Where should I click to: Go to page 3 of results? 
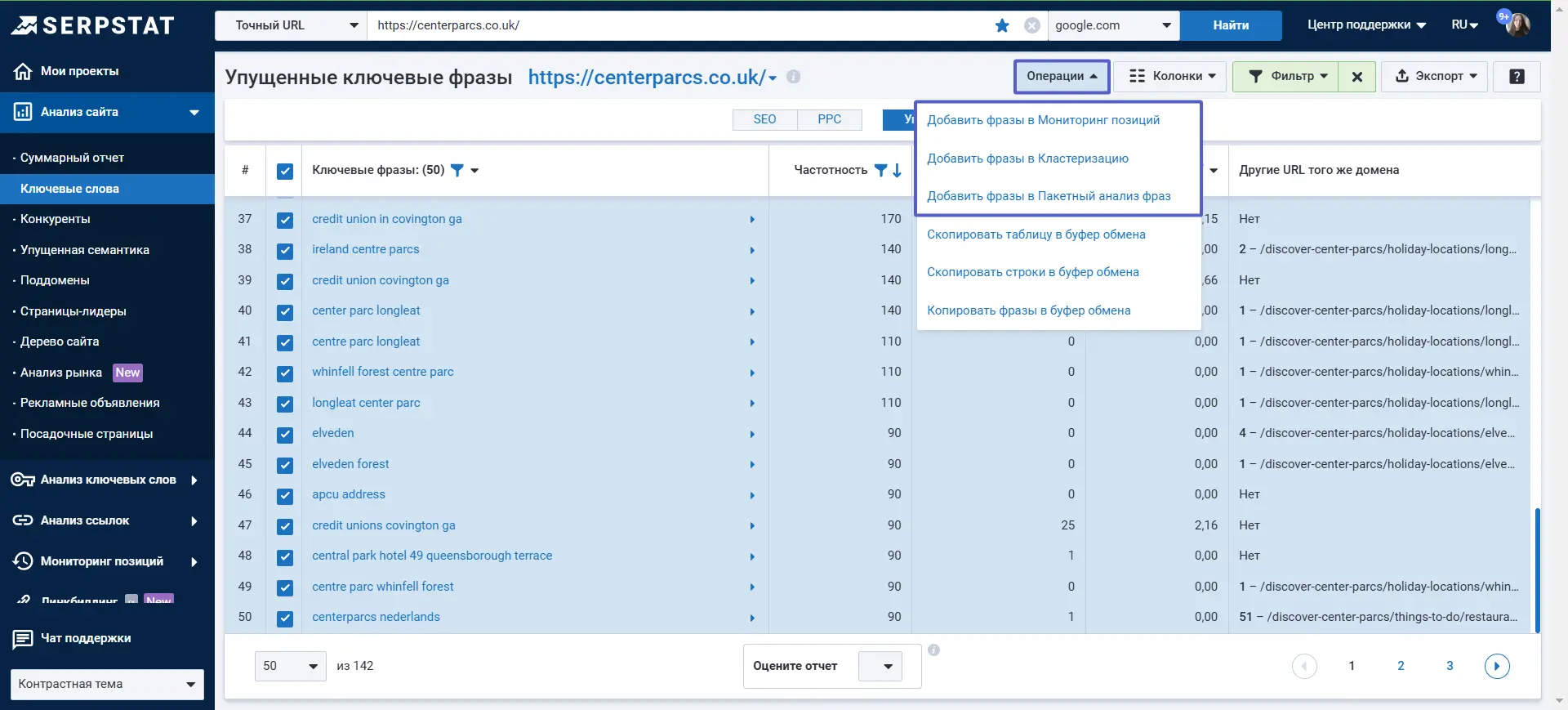pos(1450,666)
